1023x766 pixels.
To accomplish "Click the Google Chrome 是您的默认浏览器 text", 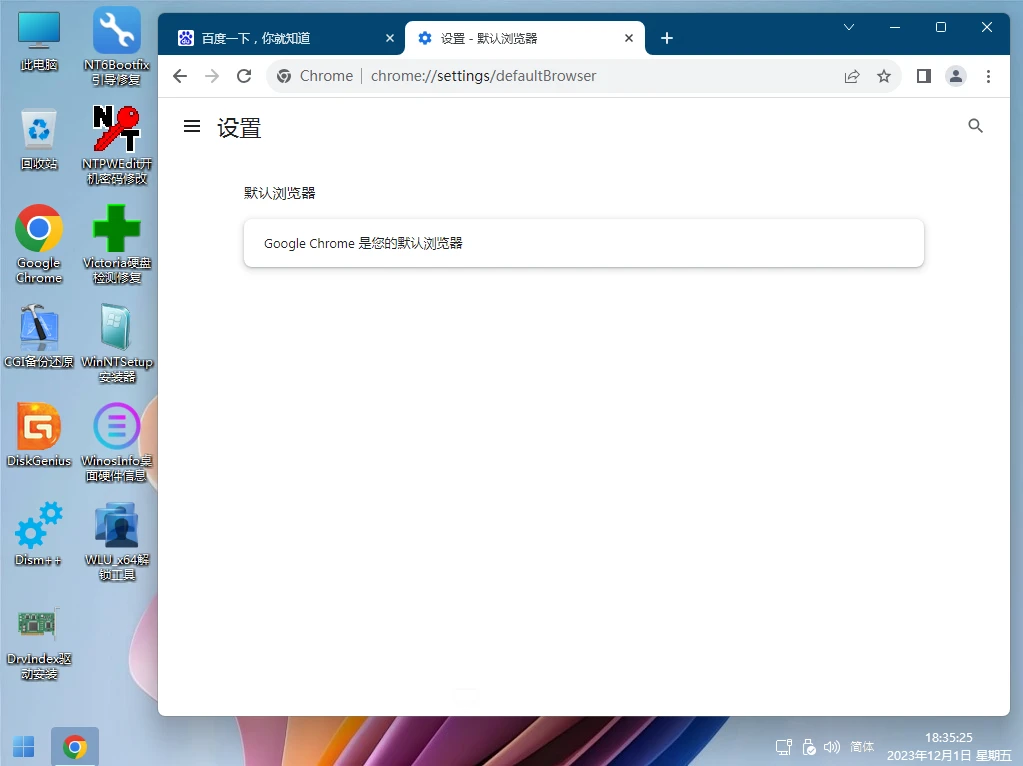I will click(363, 243).
